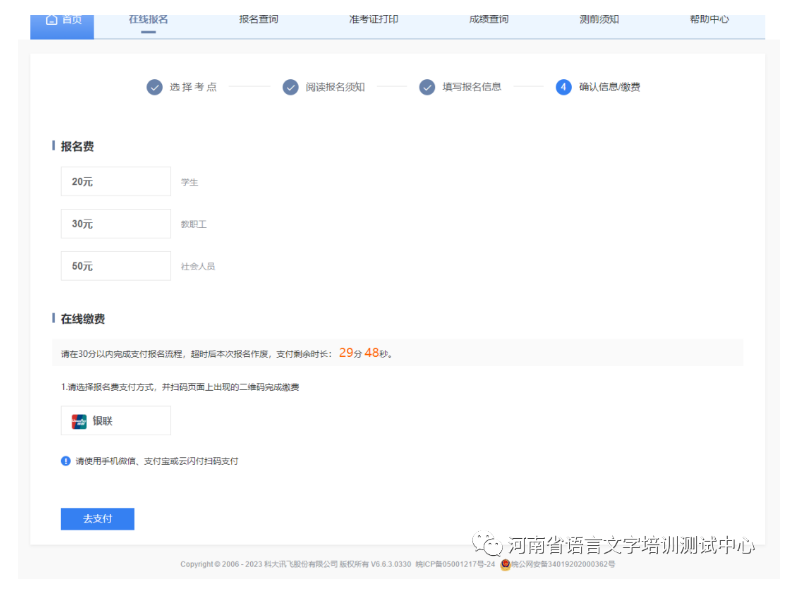The height and width of the screenshot is (613, 805).
Task: Go to the 成绩查询 tab
Action: tap(488, 20)
